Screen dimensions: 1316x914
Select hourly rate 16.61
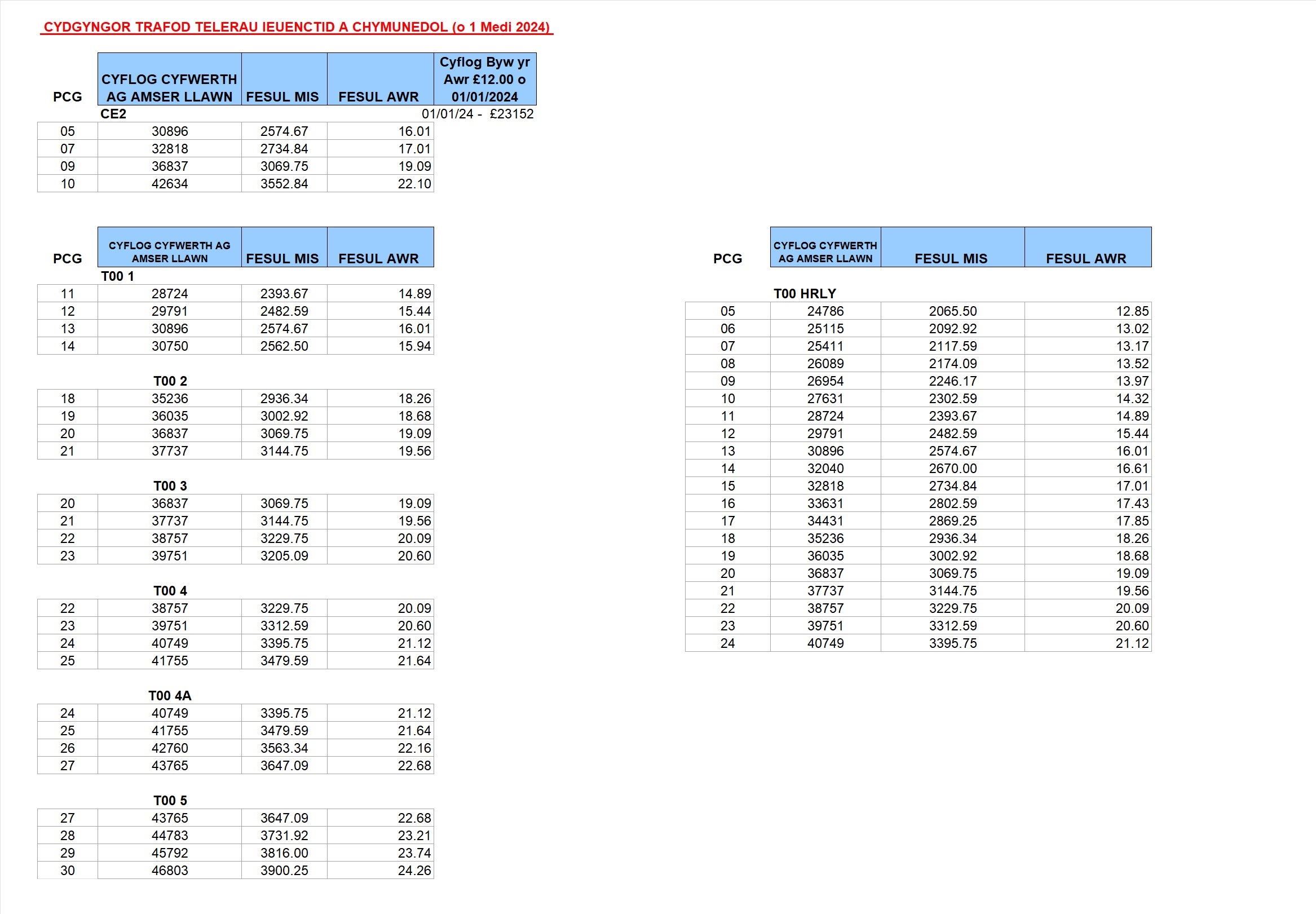(x=1132, y=469)
